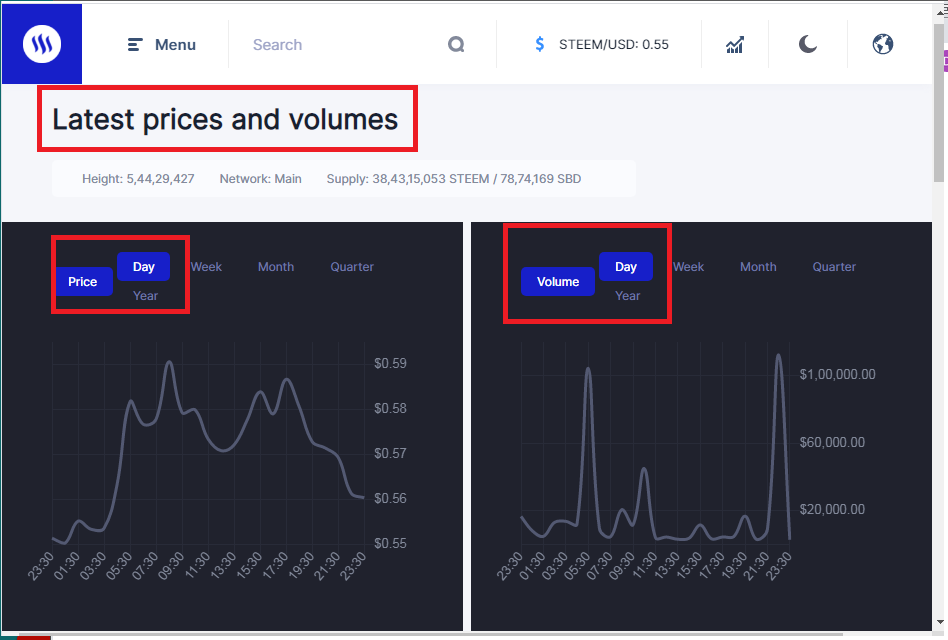Switch the price chart to Year

pyautogui.click(x=146, y=296)
